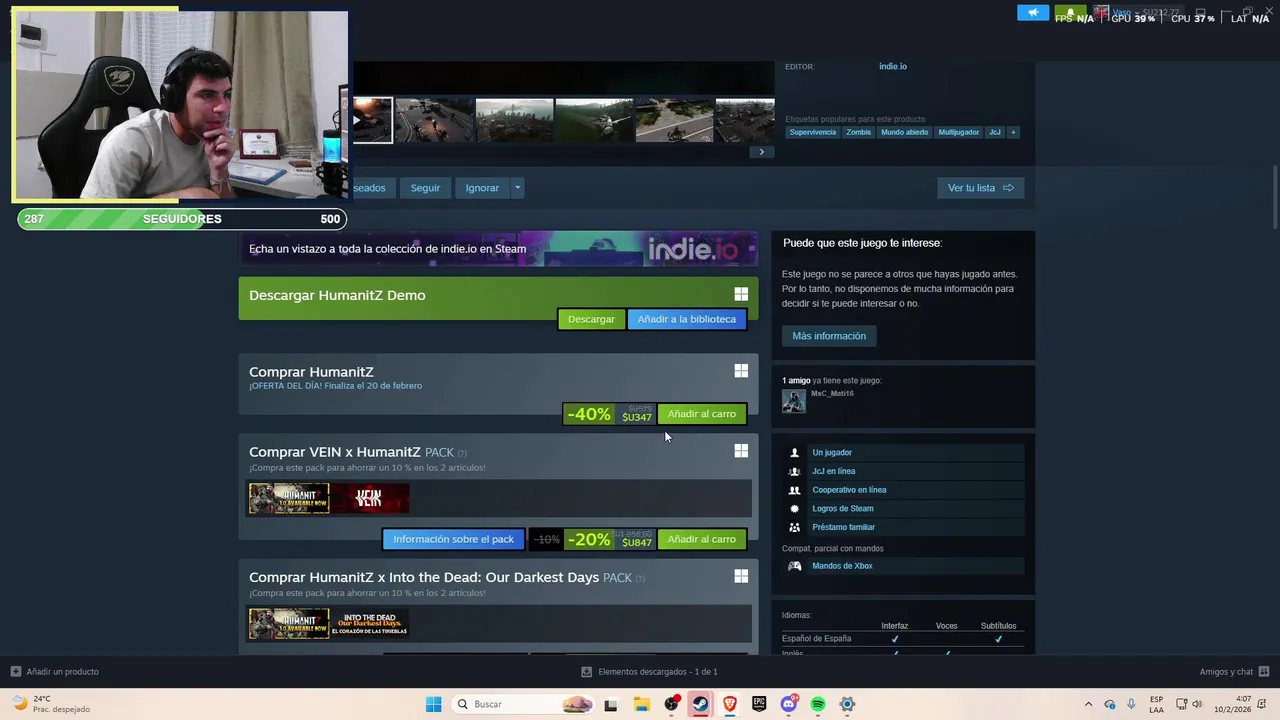Click -40% discount badge for HumanitZ

point(588,414)
